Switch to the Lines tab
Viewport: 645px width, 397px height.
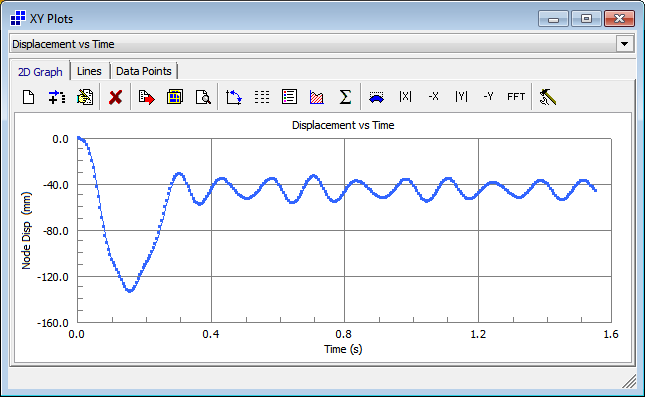pyautogui.click(x=89, y=71)
